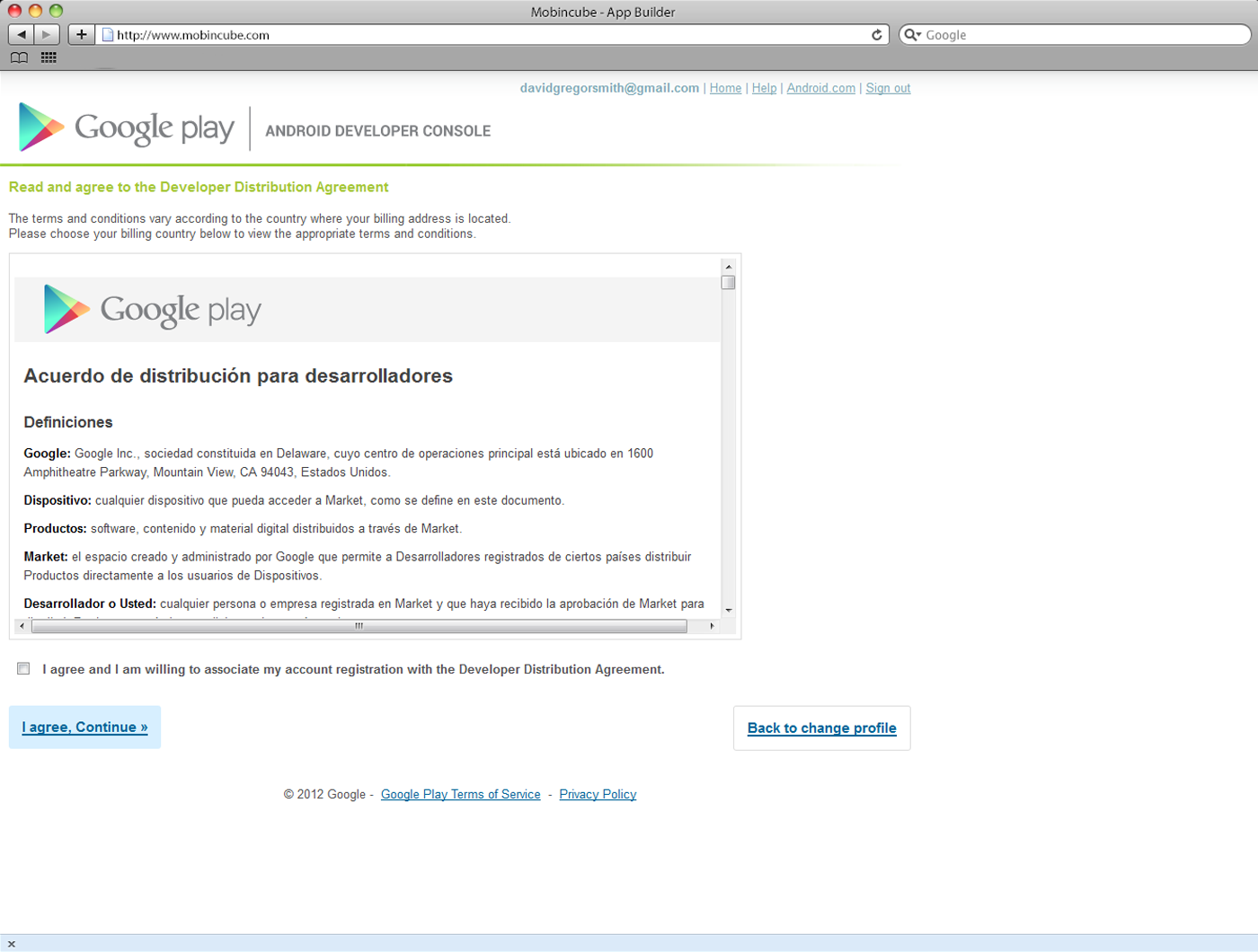Sign out of the developer account
Image resolution: width=1258 pixels, height=952 pixels.
pyautogui.click(x=888, y=88)
